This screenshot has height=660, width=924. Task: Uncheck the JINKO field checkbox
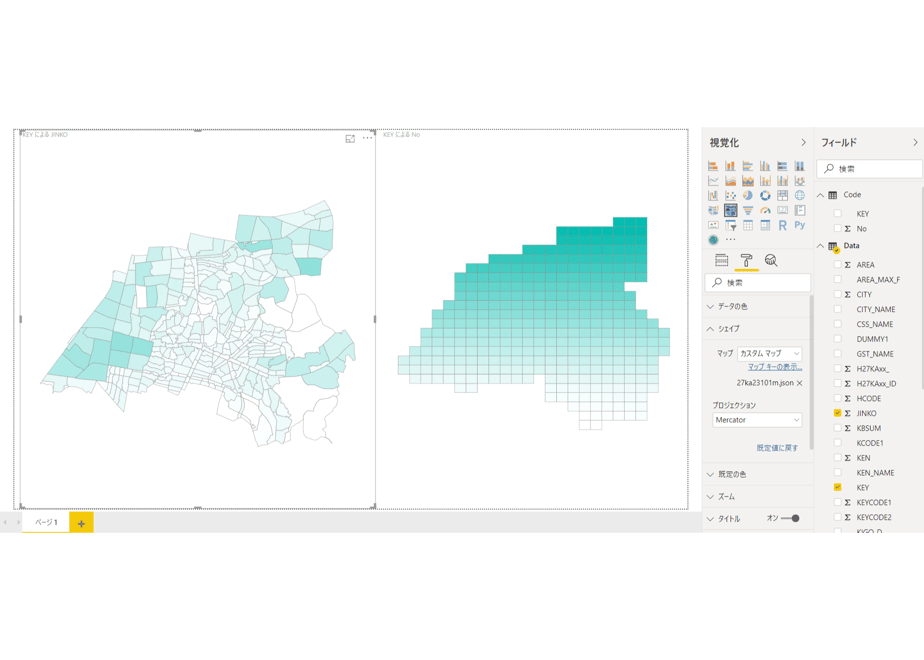(x=837, y=413)
